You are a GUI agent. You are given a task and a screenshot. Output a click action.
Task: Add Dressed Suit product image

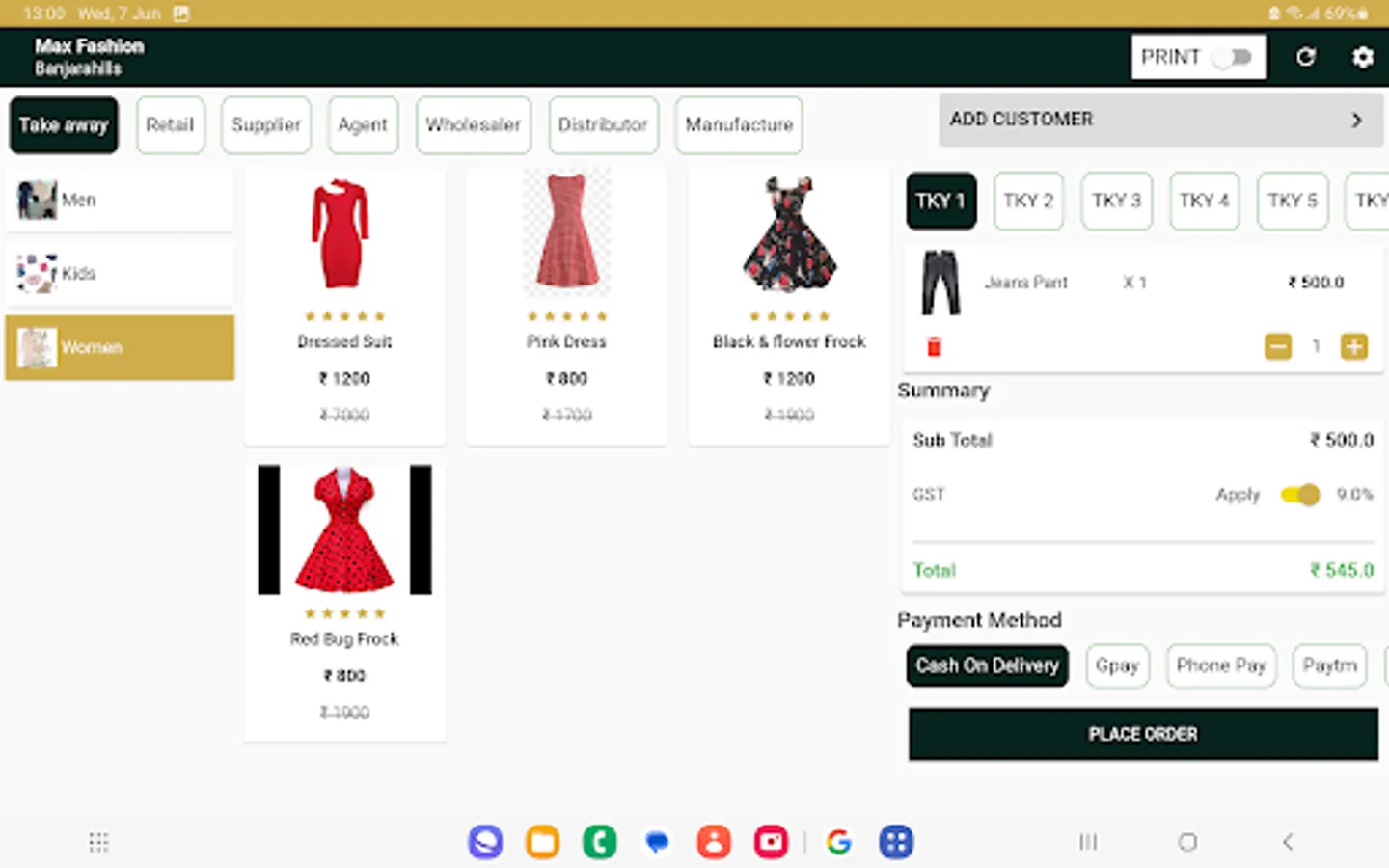pyautogui.click(x=340, y=233)
